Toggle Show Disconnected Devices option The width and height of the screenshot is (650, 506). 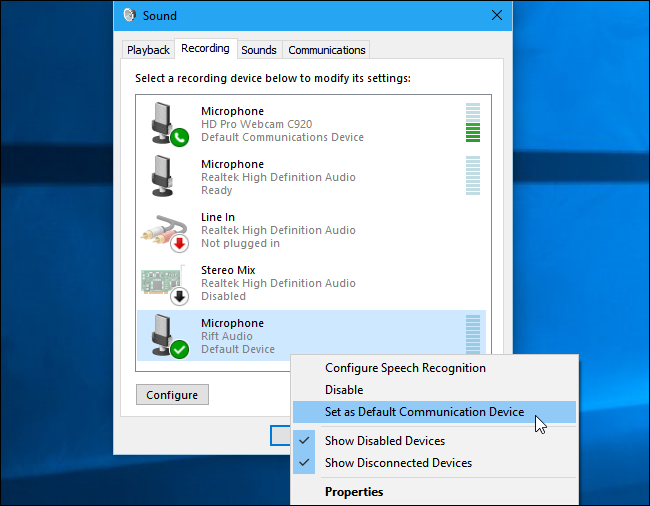point(398,463)
